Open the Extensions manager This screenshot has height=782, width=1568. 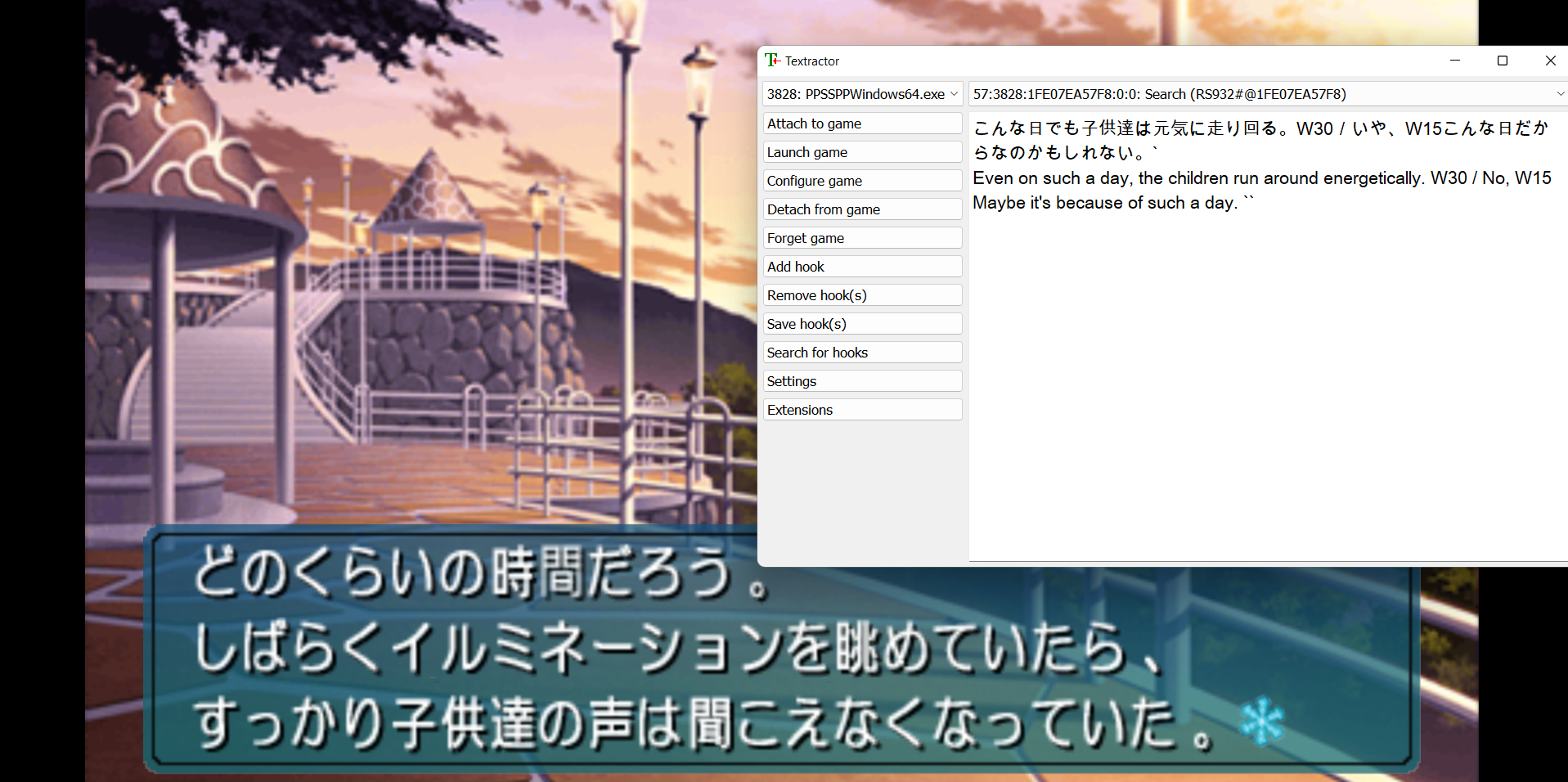pyautogui.click(x=862, y=409)
